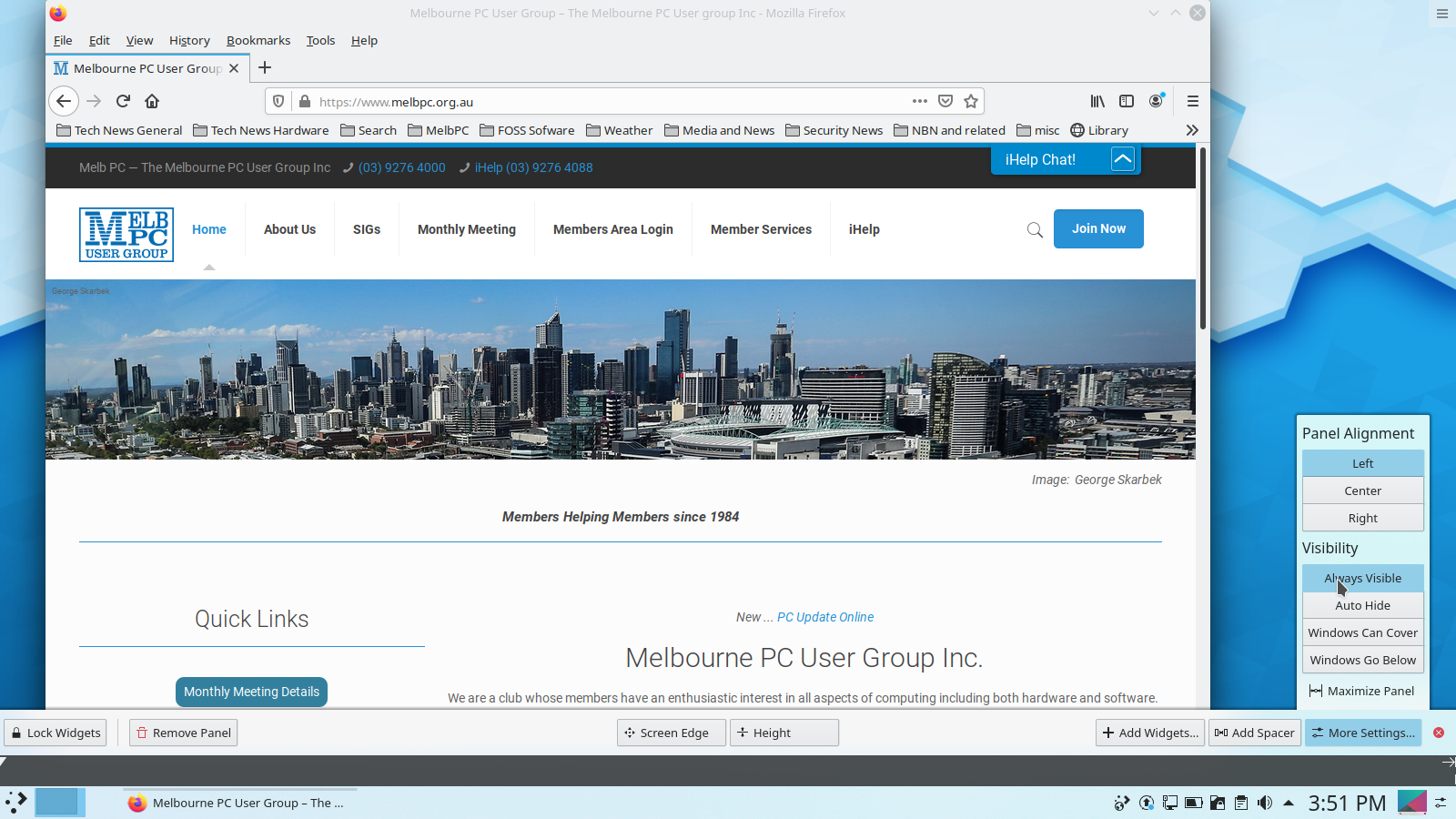Open the Firefox Library icon
The width and height of the screenshot is (1456, 819).
pyautogui.click(x=1097, y=101)
